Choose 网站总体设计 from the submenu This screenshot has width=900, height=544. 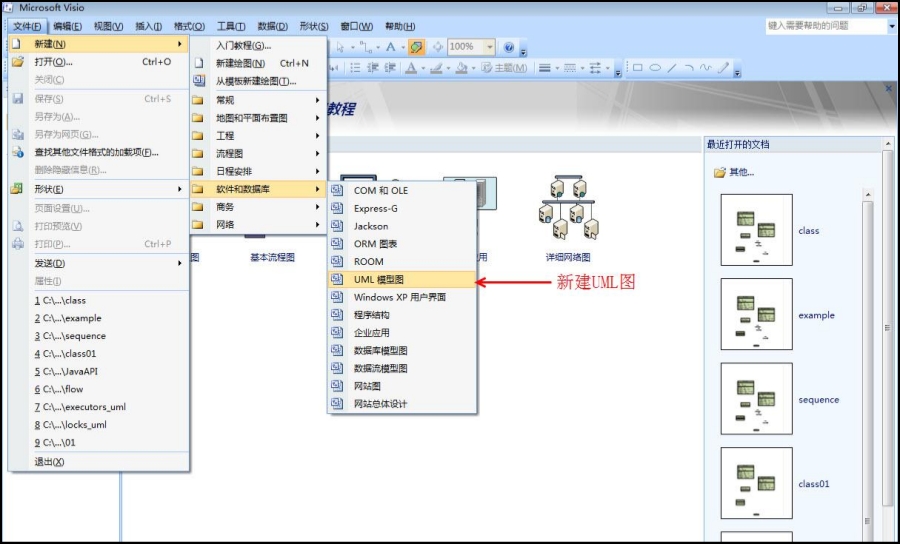coord(402,404)
